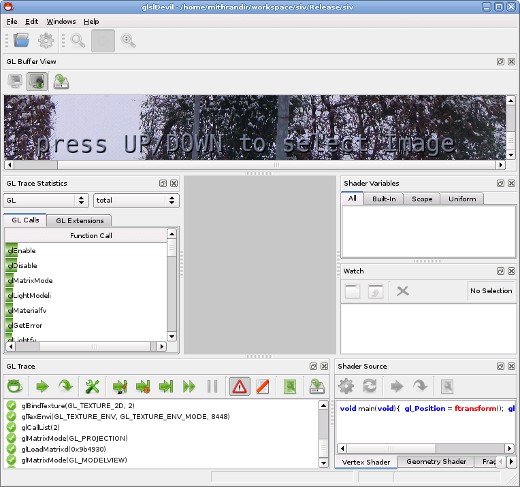Jump to user defined call icon
Viewport: 520px width, 487px height.
tap(166, 387)
